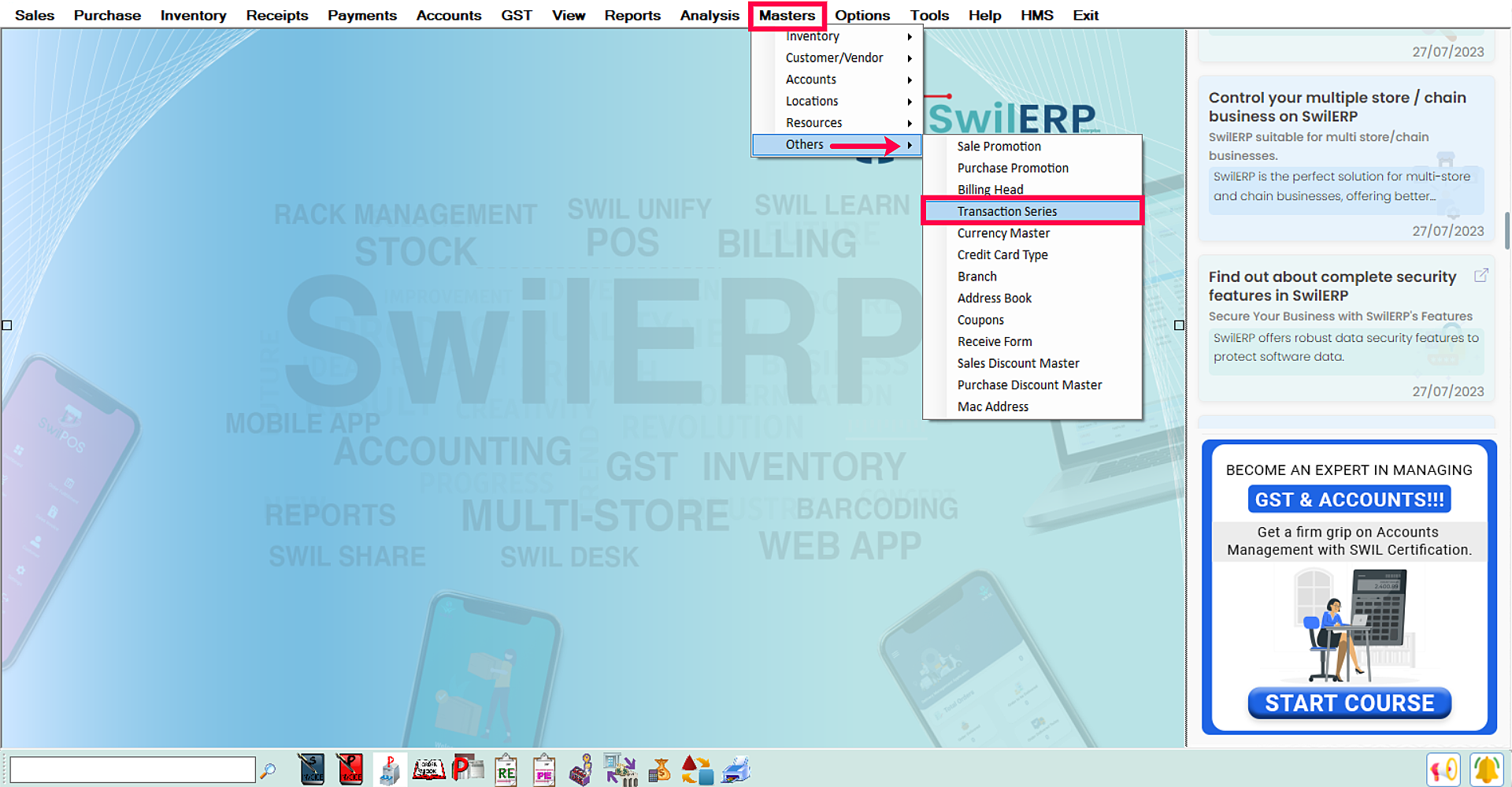The image size is (1512, 787).
Task: Open the Help menu
Action: pyautogui.click(x=984, y=15)
